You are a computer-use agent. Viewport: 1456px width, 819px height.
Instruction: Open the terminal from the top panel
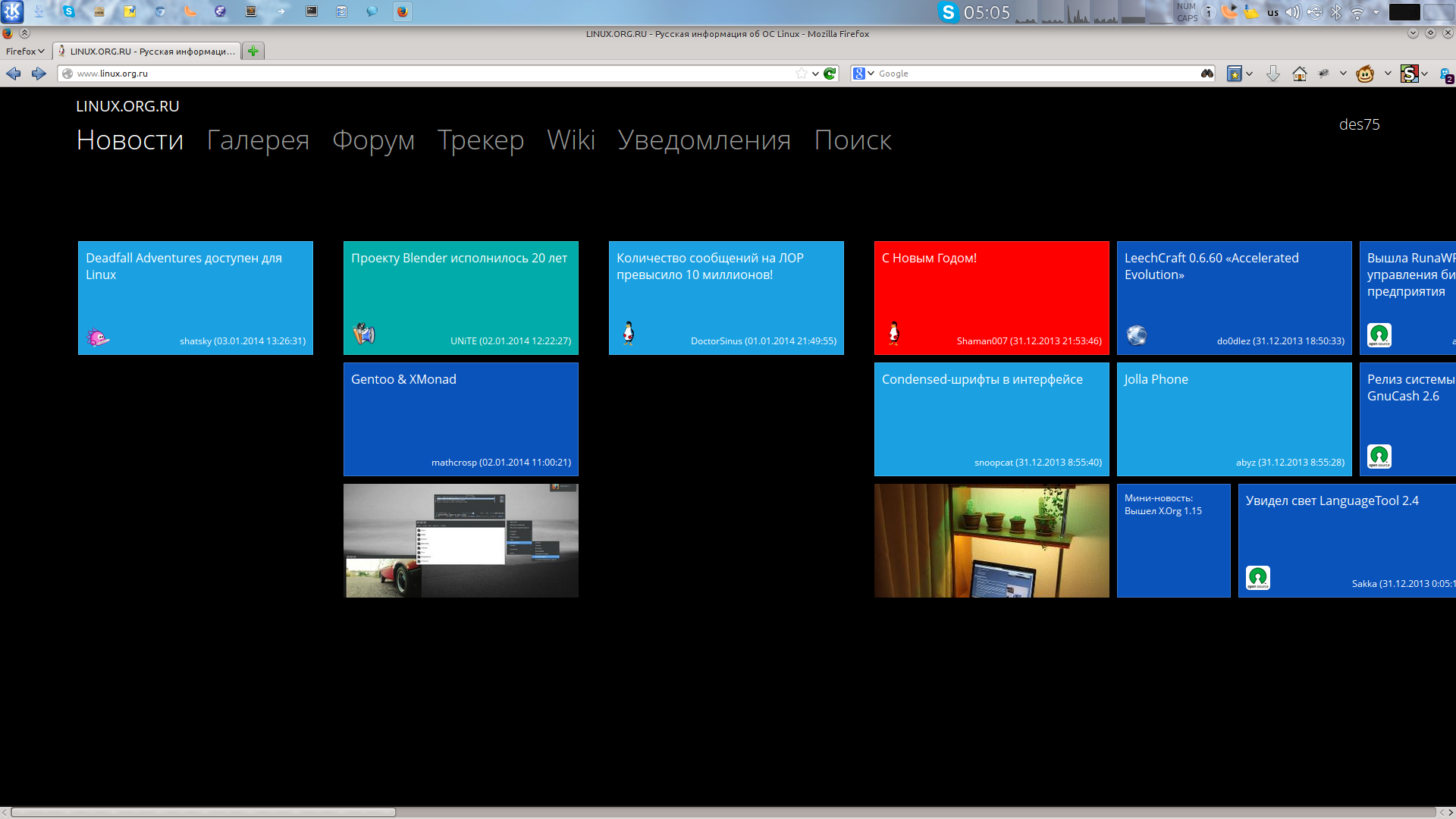click(312, 11)
